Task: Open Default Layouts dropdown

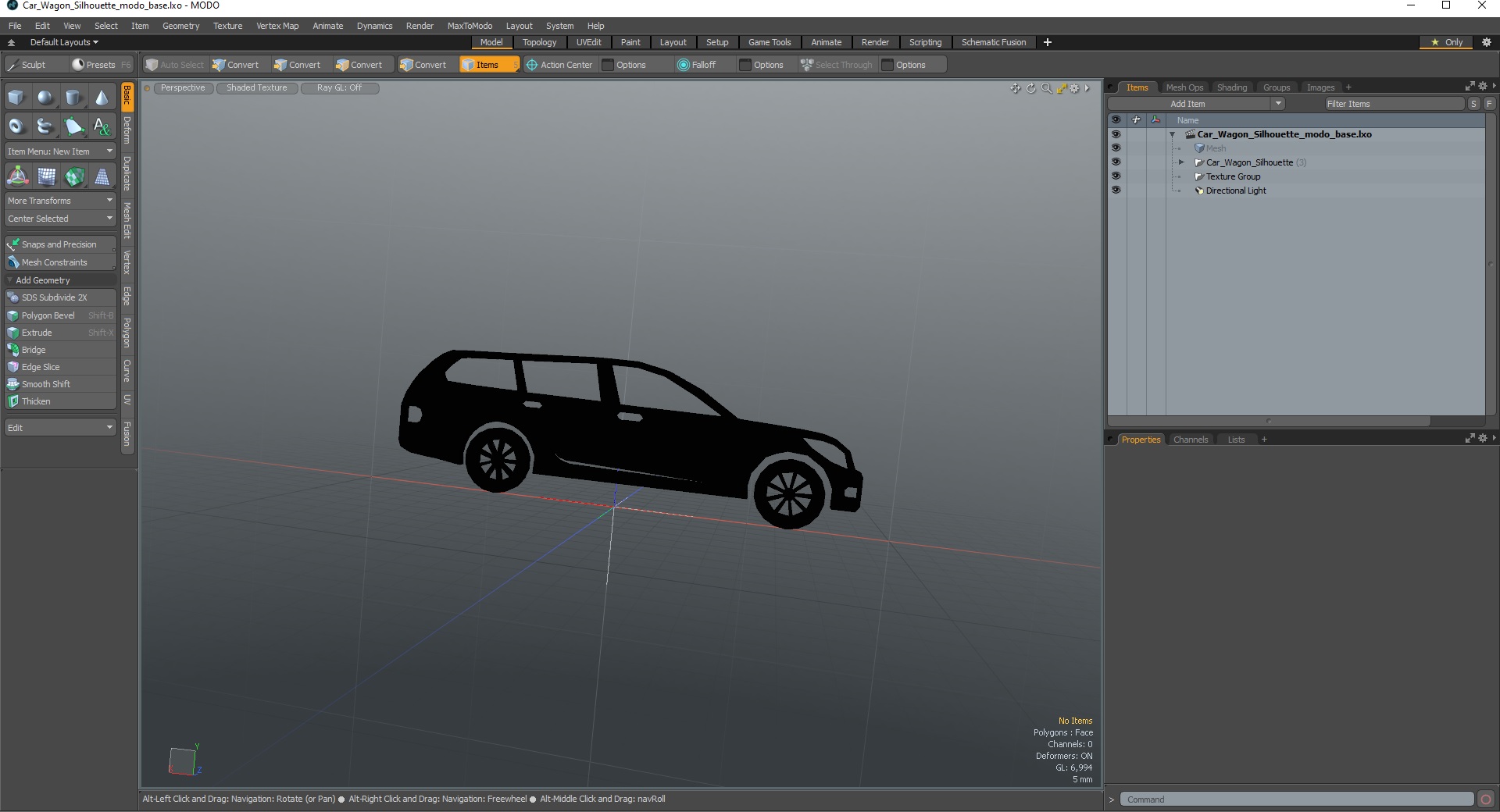Action: pos(64,42)
